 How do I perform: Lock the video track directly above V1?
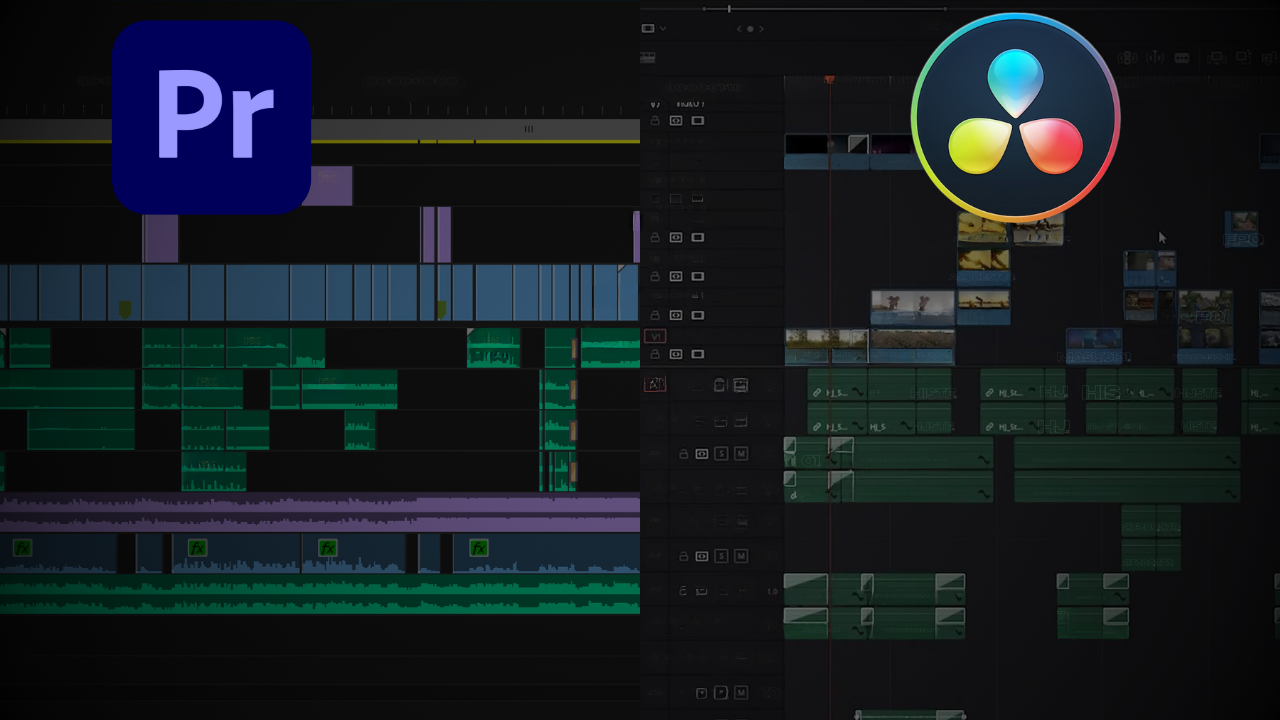point(656,315)
